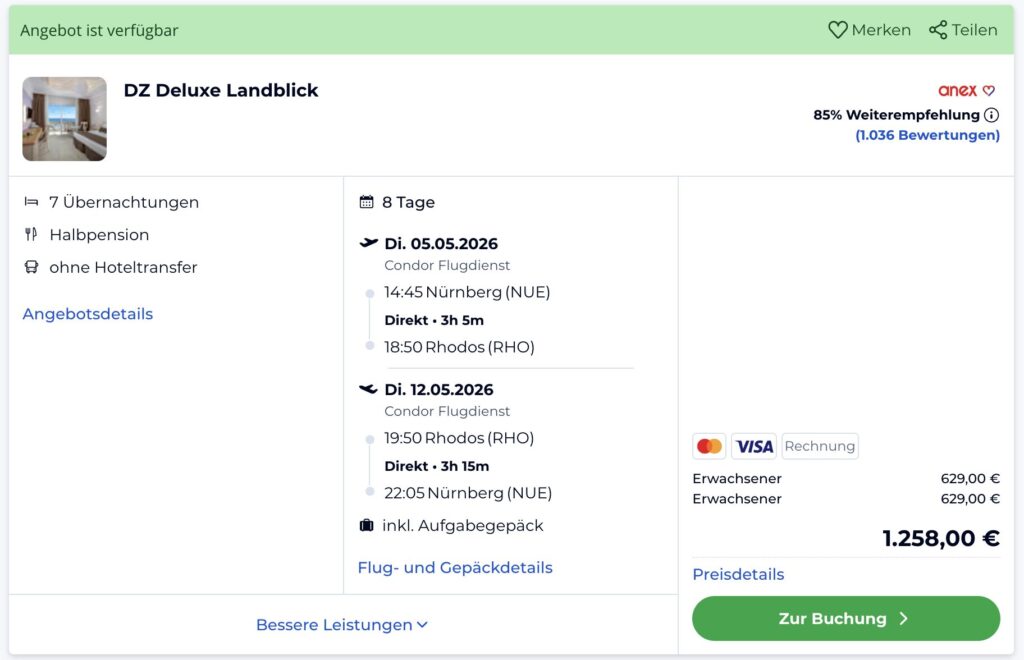The width and height of the screenshot is (1024, 660).
Task: Click the share icon beside Teilen
Action: click(x=937, y=30)
